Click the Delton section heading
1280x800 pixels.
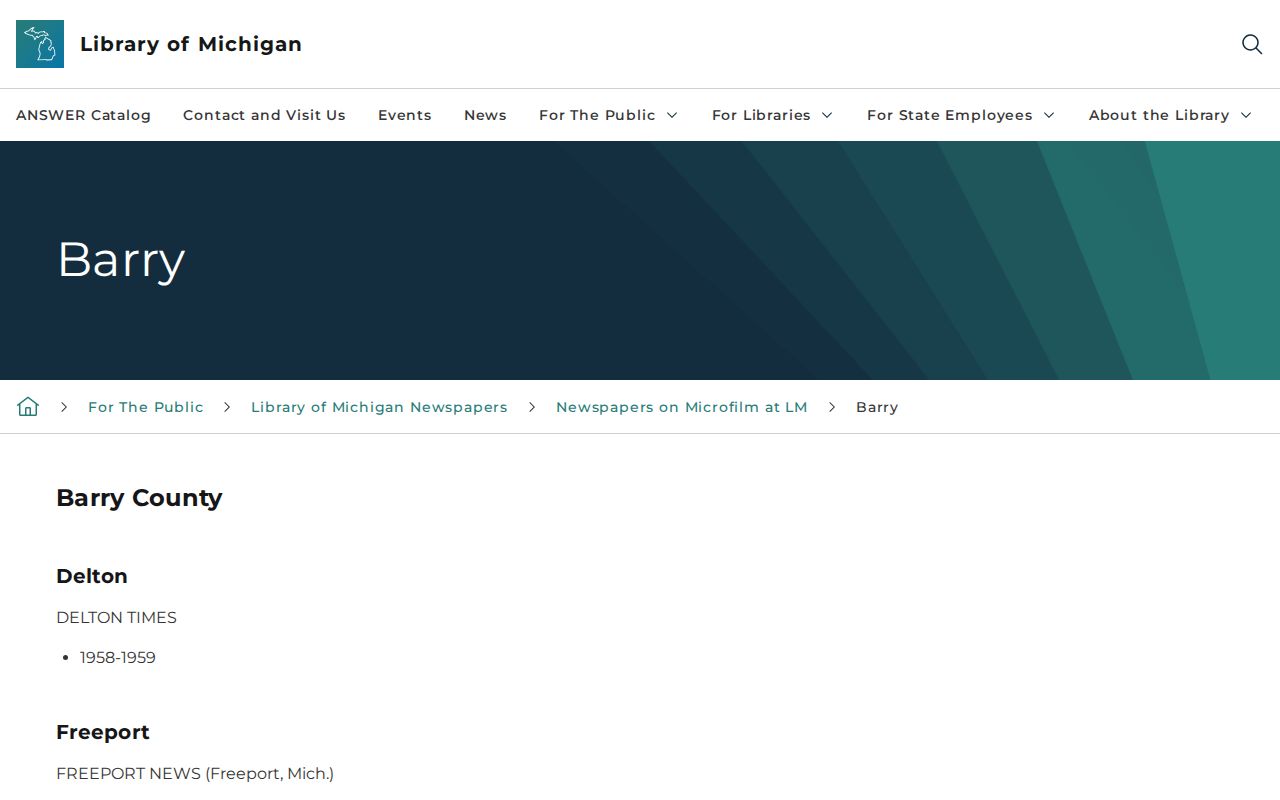[x=92, y=576]
